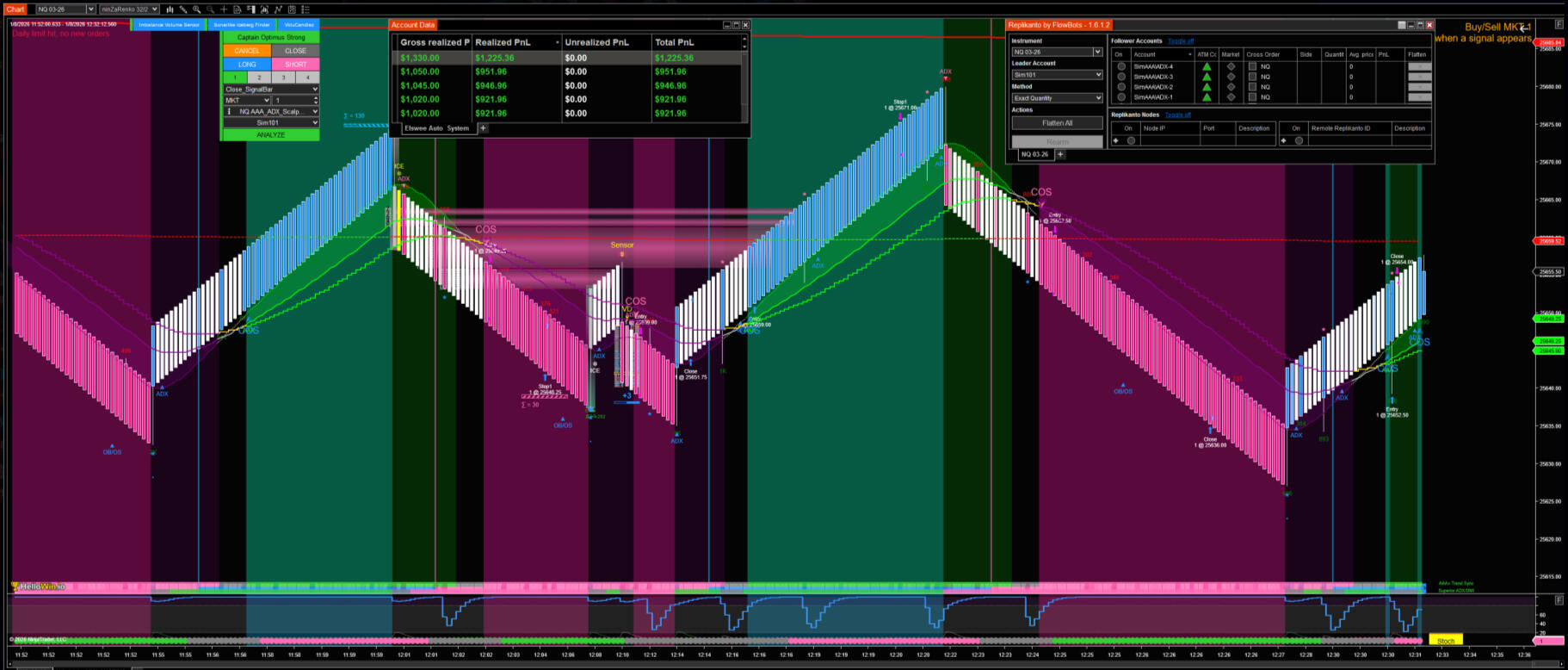Click the zoom in magnifier icon
The image size is (1568, 670).
[197, 9]
